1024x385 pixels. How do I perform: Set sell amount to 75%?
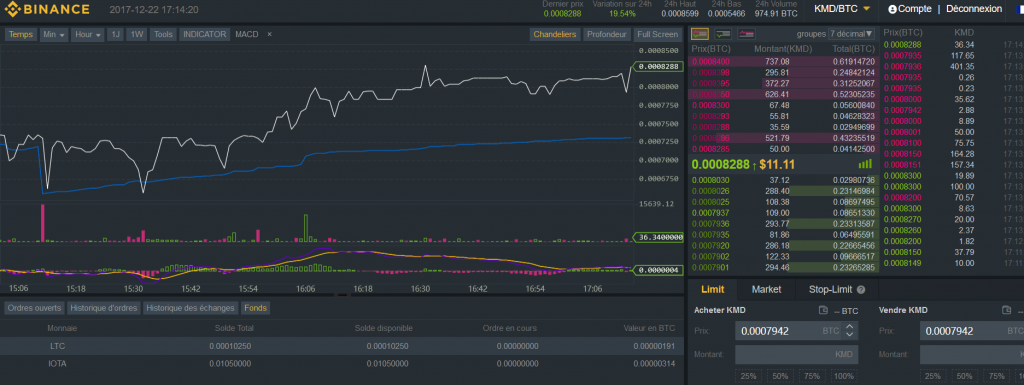coord(997,377)
